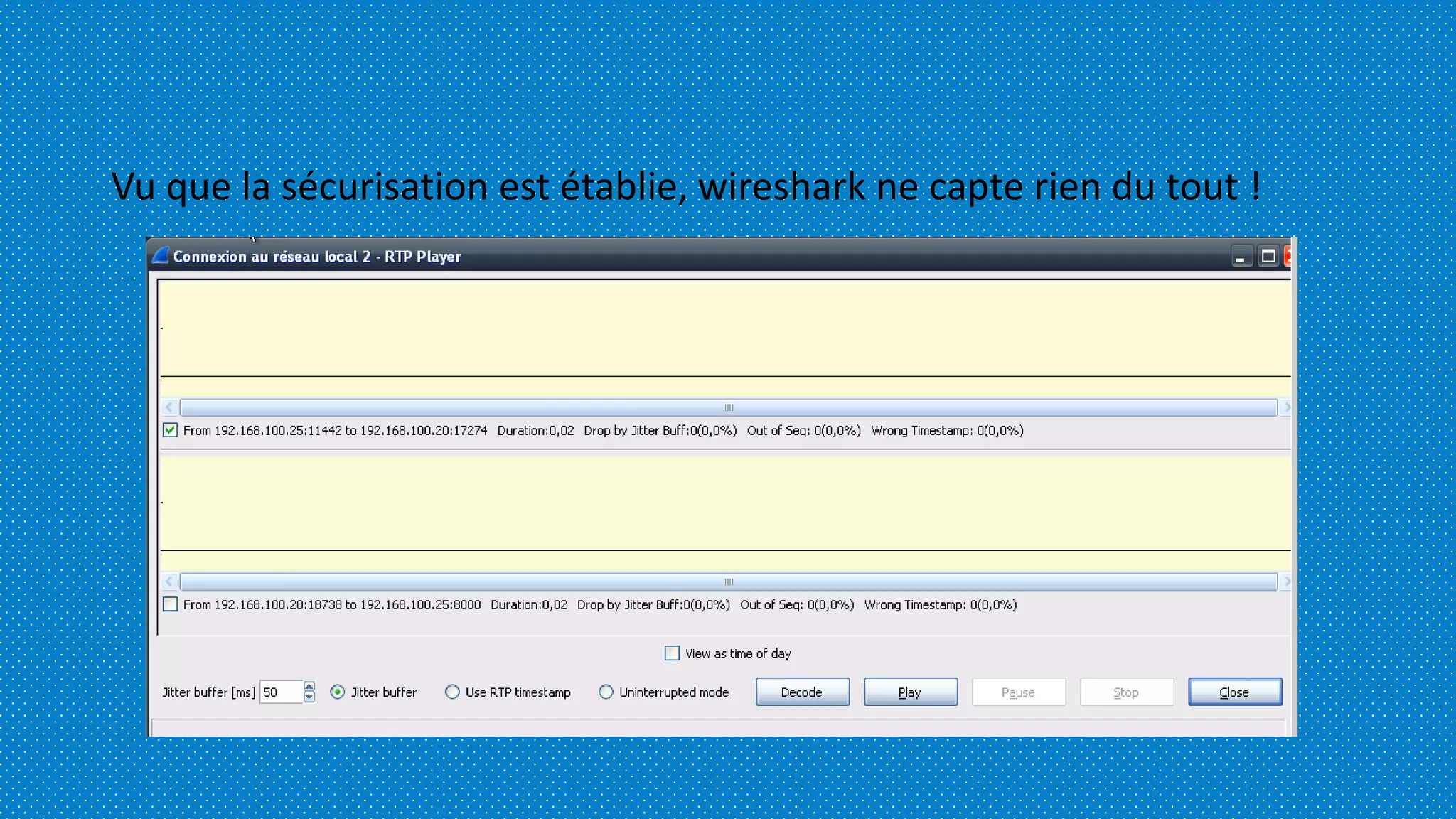Image resolution: width=1456 pixels, height=819 pixels.
Task: Click left arrow of first stream scrollbar
Action: click(169, 407)
